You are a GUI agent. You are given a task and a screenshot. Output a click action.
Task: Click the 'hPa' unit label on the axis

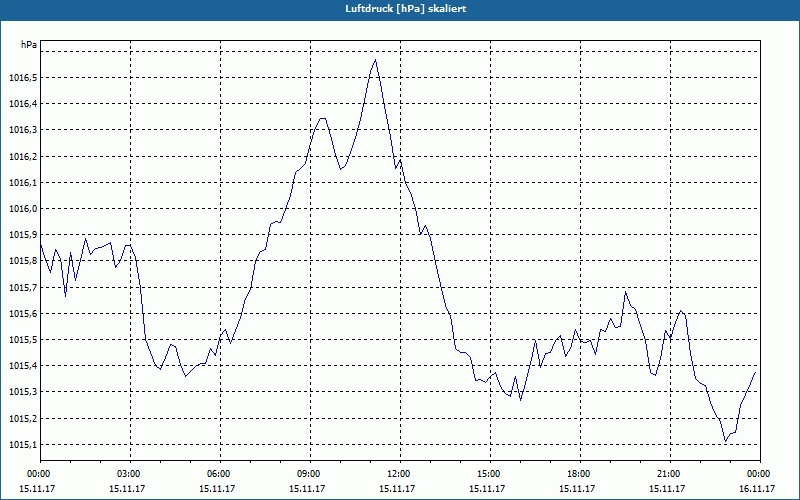(29, 45)
